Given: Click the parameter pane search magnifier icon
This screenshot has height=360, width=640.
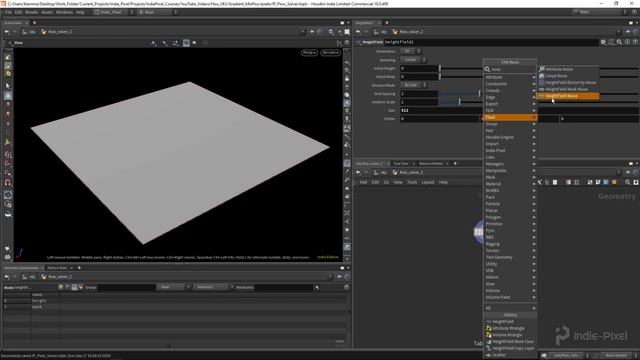Looking at the screenshot, I should 619,42.
